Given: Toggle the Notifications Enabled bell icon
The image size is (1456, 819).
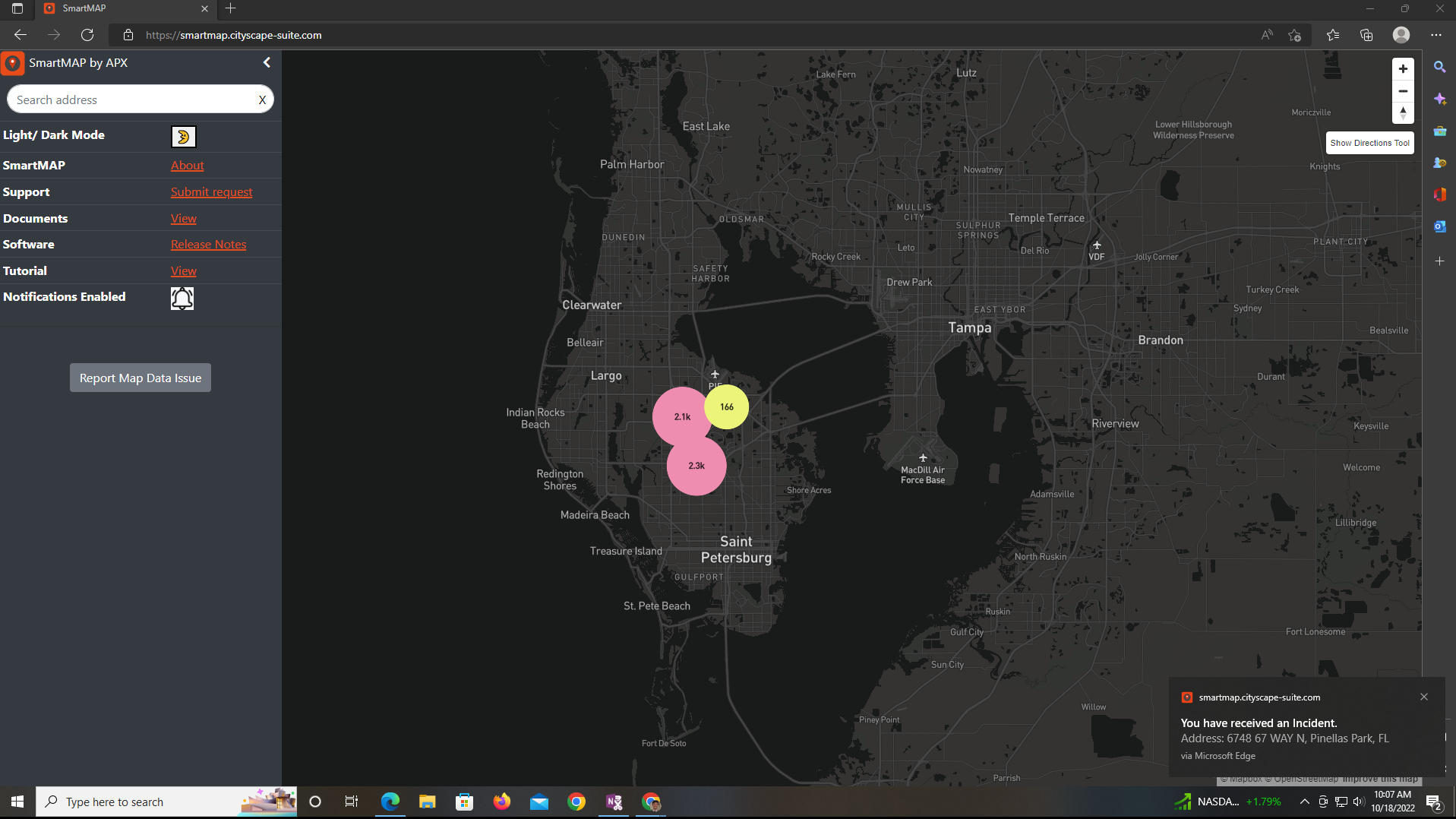Looking at the screenshot, I should pyautogui.click(x=182, y=298).
